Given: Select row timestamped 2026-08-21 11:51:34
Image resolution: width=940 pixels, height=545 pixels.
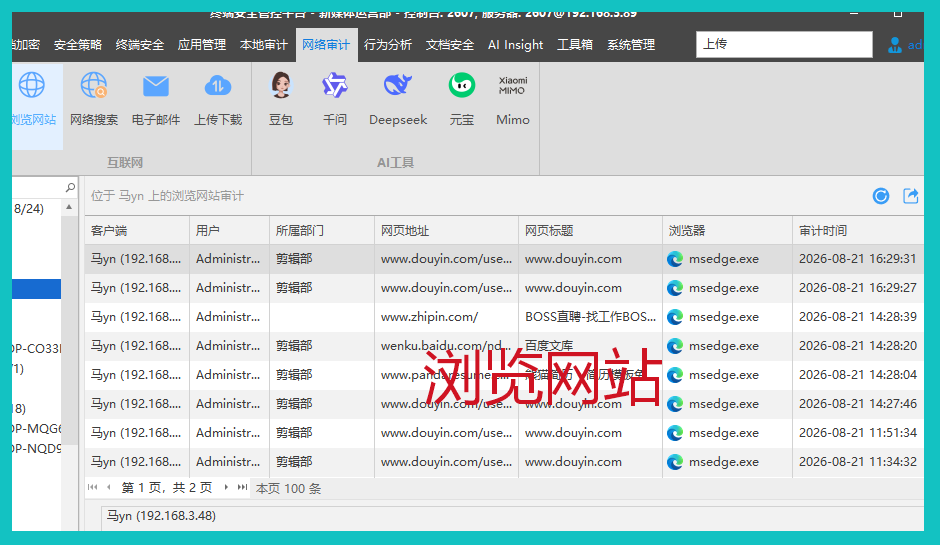Looking at the screenshot, I should tap(504, 433).
